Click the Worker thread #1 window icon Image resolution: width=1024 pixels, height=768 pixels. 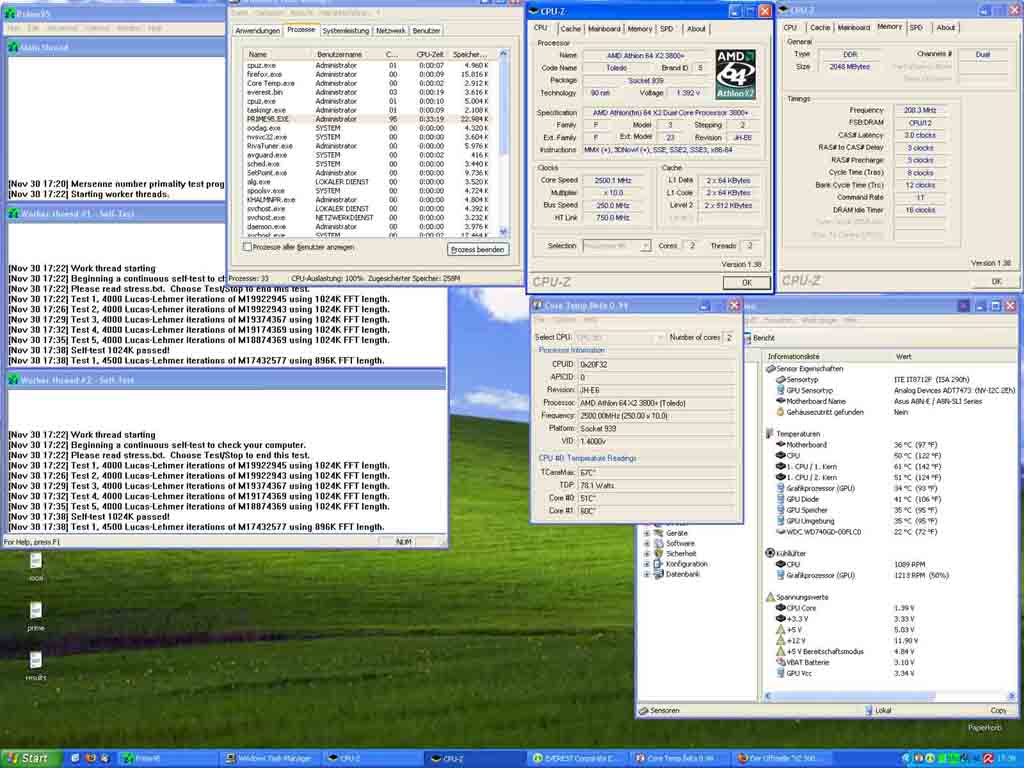tap(12, 214)
